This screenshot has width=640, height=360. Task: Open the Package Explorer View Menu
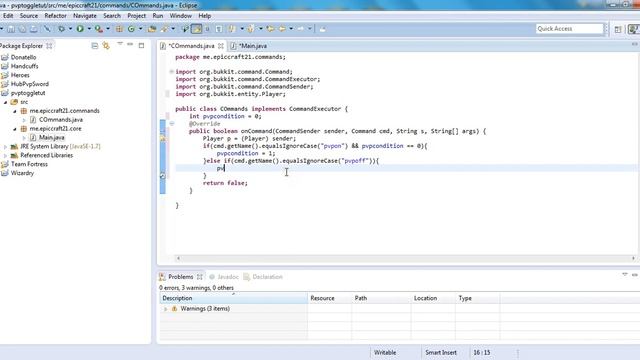coord(120,44)
